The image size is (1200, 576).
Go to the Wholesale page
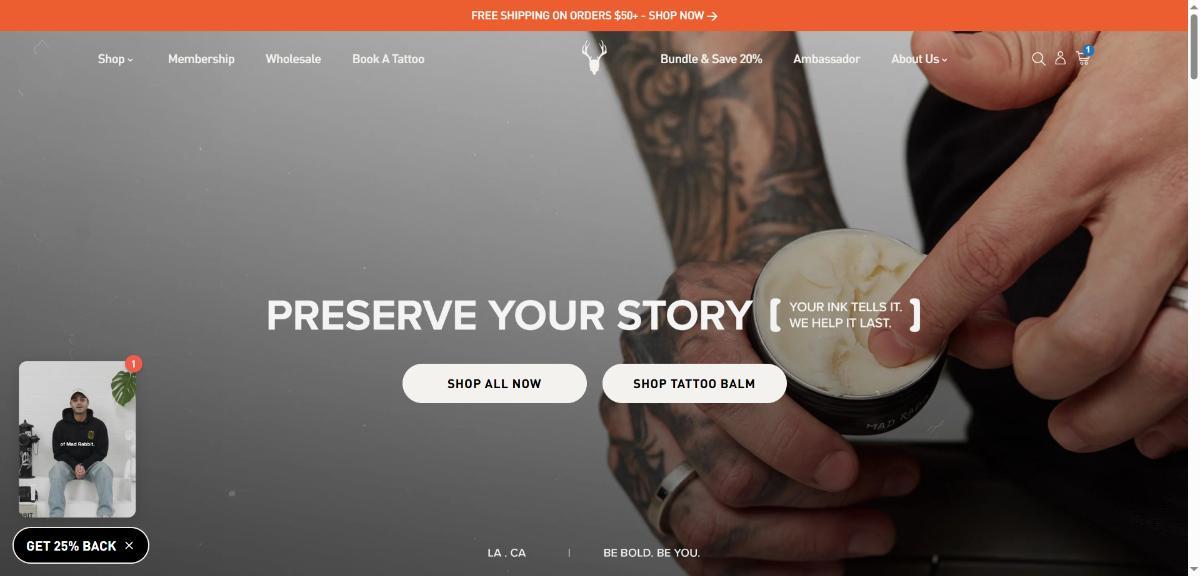293,59
